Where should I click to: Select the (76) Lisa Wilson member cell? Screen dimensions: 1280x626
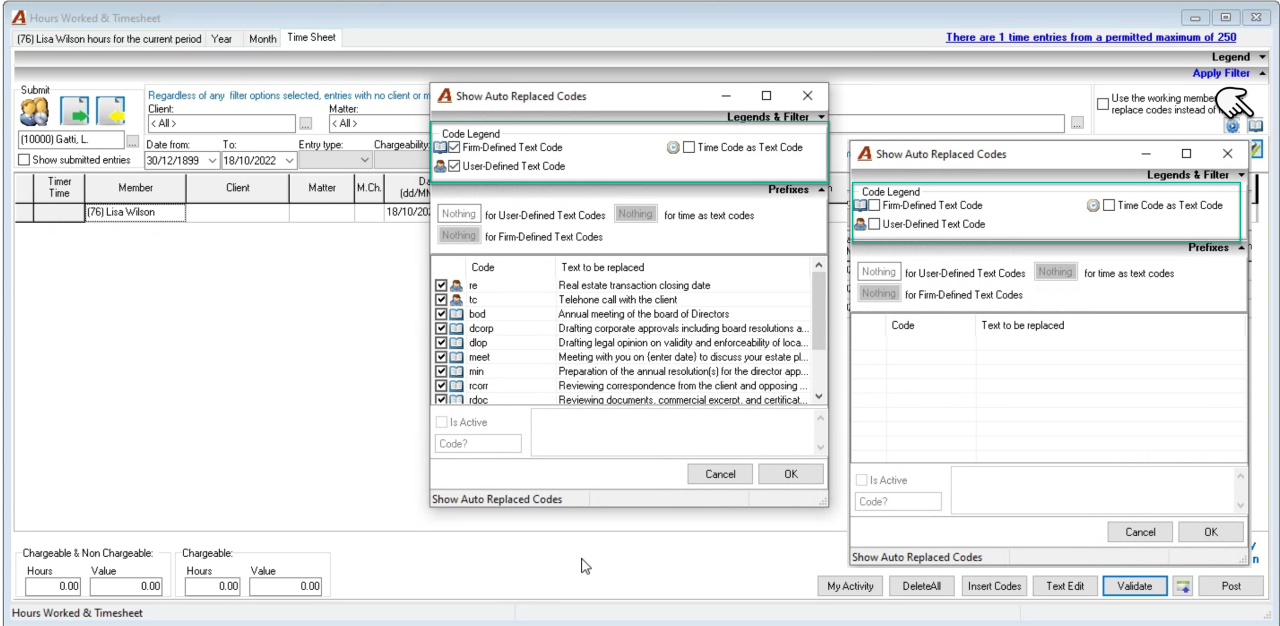[136, 212]
